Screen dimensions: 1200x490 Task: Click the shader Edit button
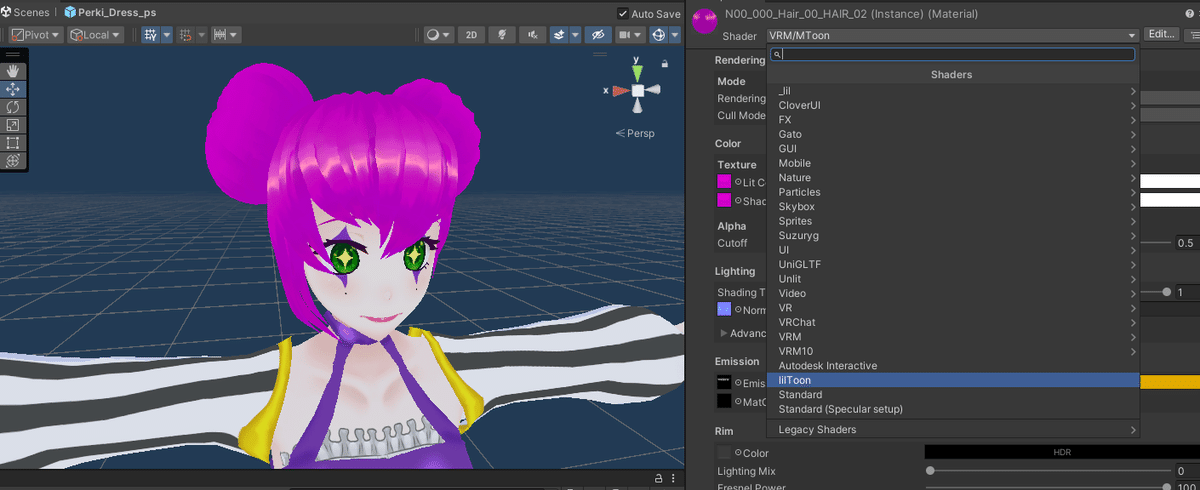pyautogui.click(x=1160, y=35)
